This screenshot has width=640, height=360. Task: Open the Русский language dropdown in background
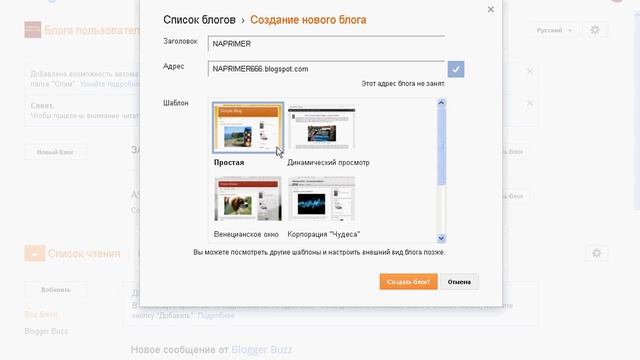pos(554,30)
